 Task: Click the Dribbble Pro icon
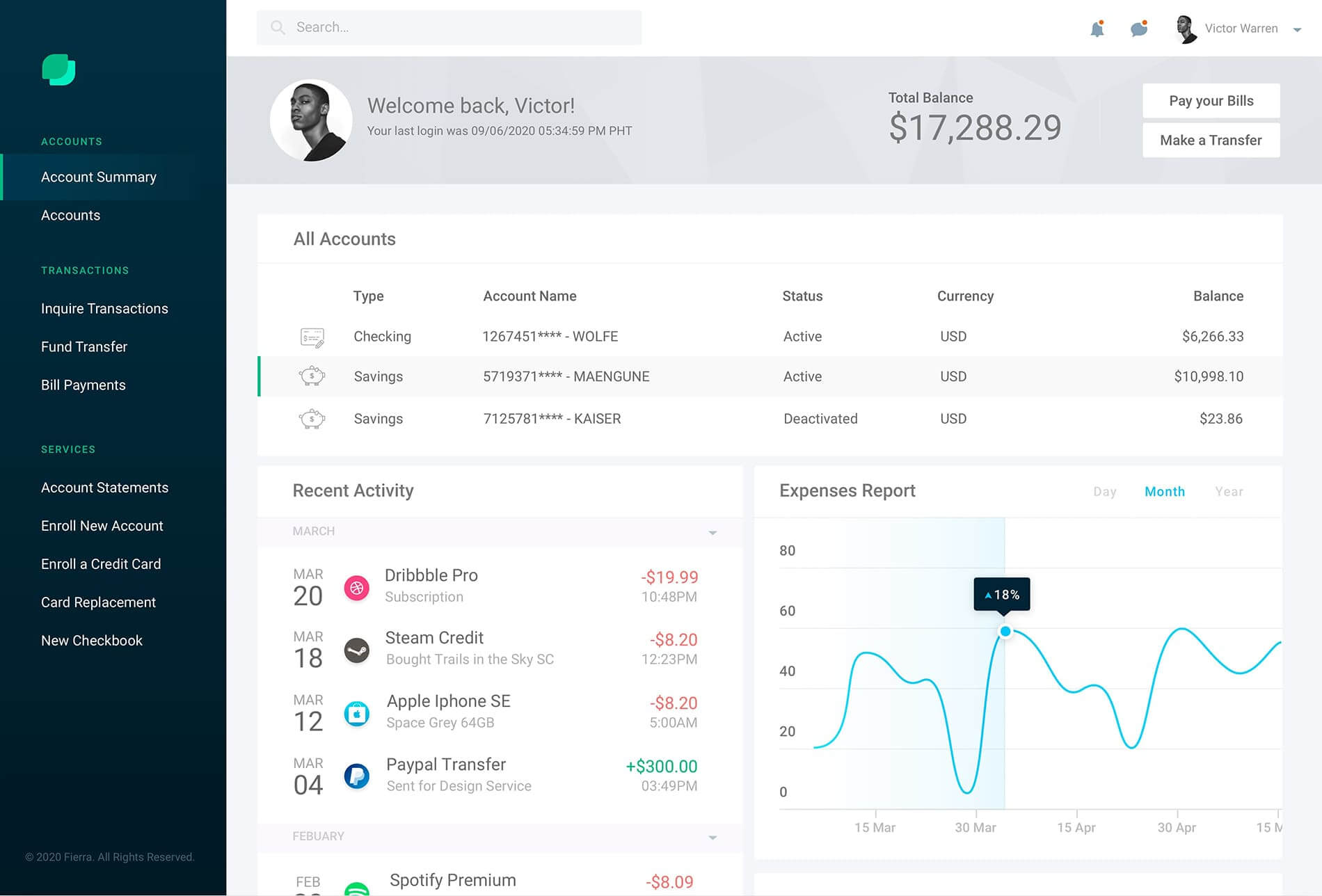pos(357,588)
